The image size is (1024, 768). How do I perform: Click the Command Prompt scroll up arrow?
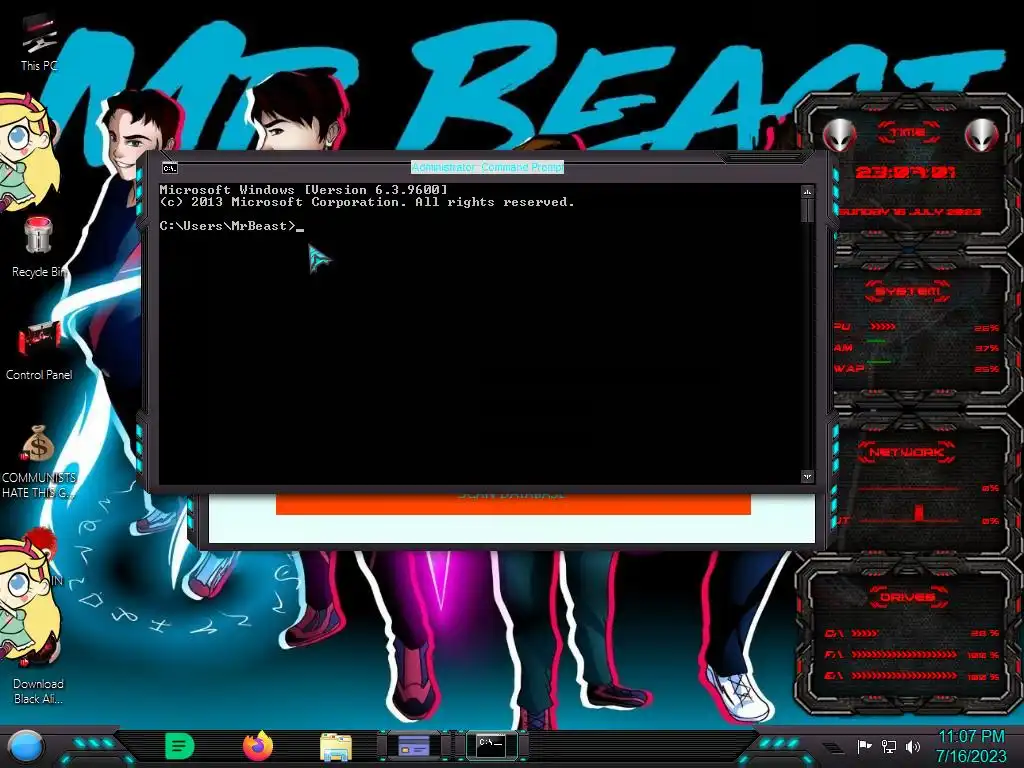pos(807,192)
